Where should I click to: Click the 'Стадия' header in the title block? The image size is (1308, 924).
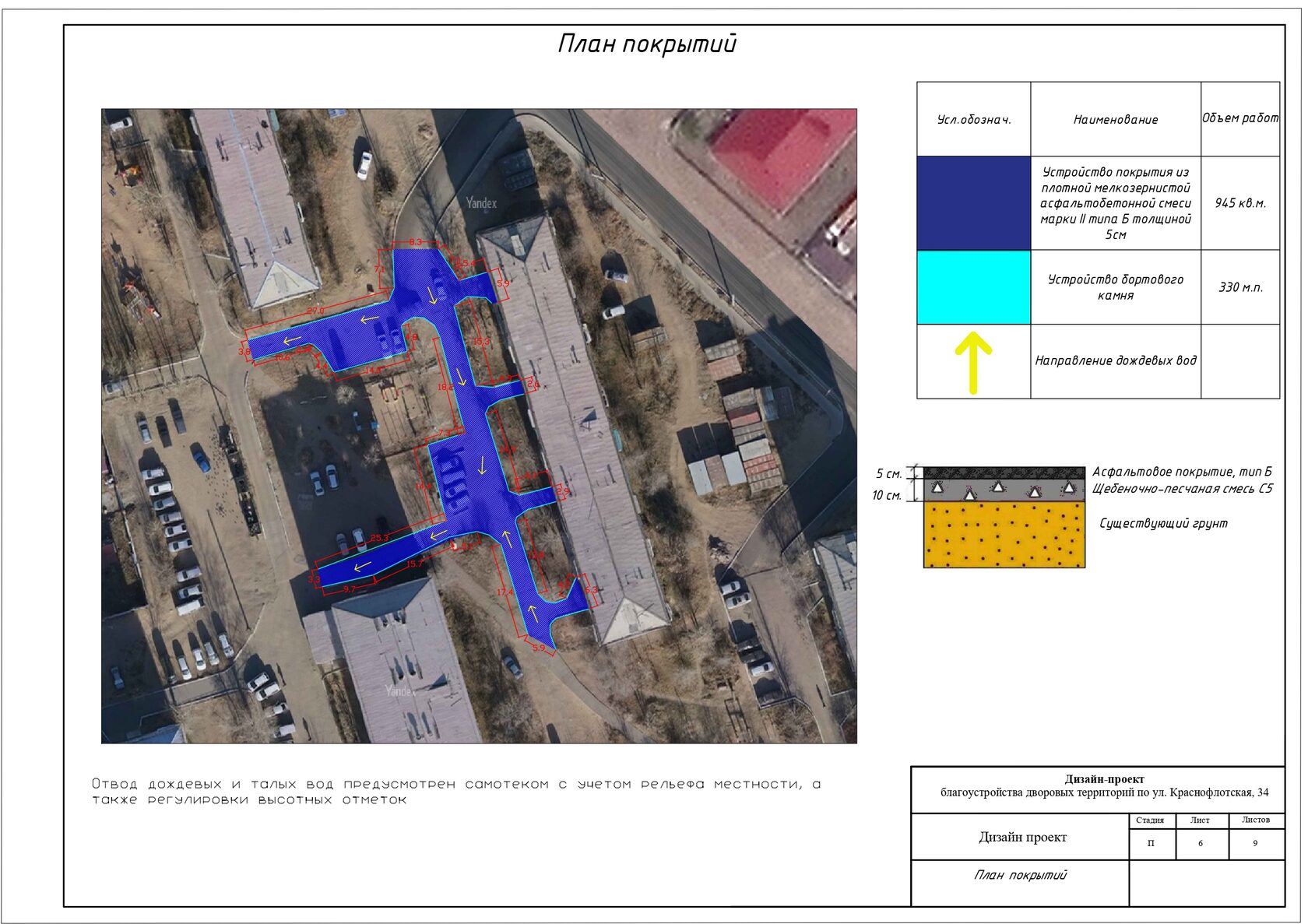click(1150, 820)
